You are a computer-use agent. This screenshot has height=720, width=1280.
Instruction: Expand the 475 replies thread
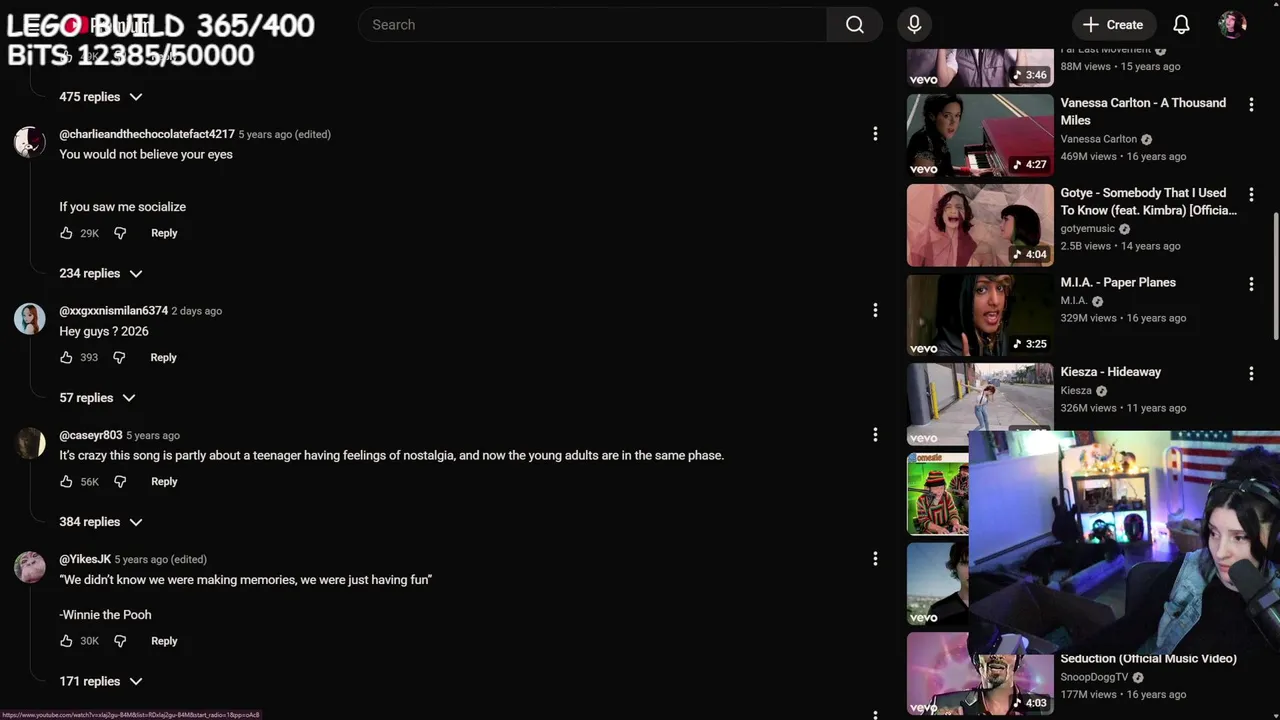[100, 97]
